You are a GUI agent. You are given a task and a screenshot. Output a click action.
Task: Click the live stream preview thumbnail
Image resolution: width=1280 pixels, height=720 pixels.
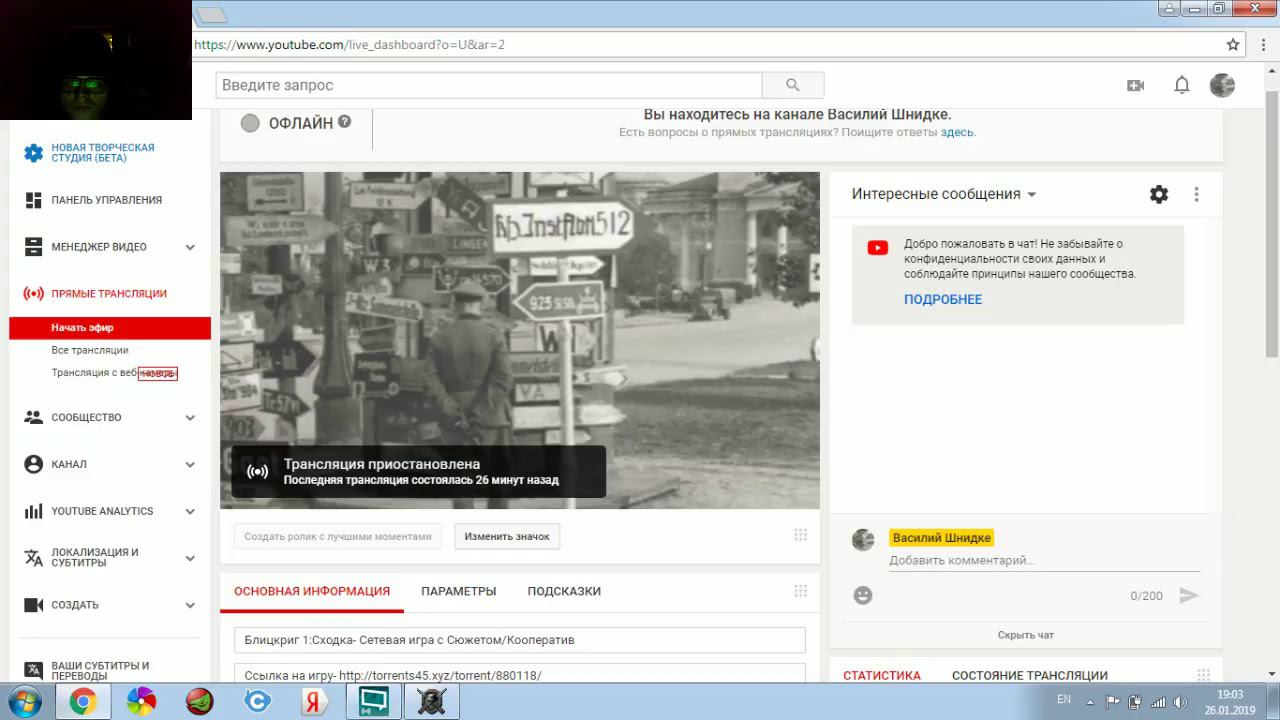point(520,340)
